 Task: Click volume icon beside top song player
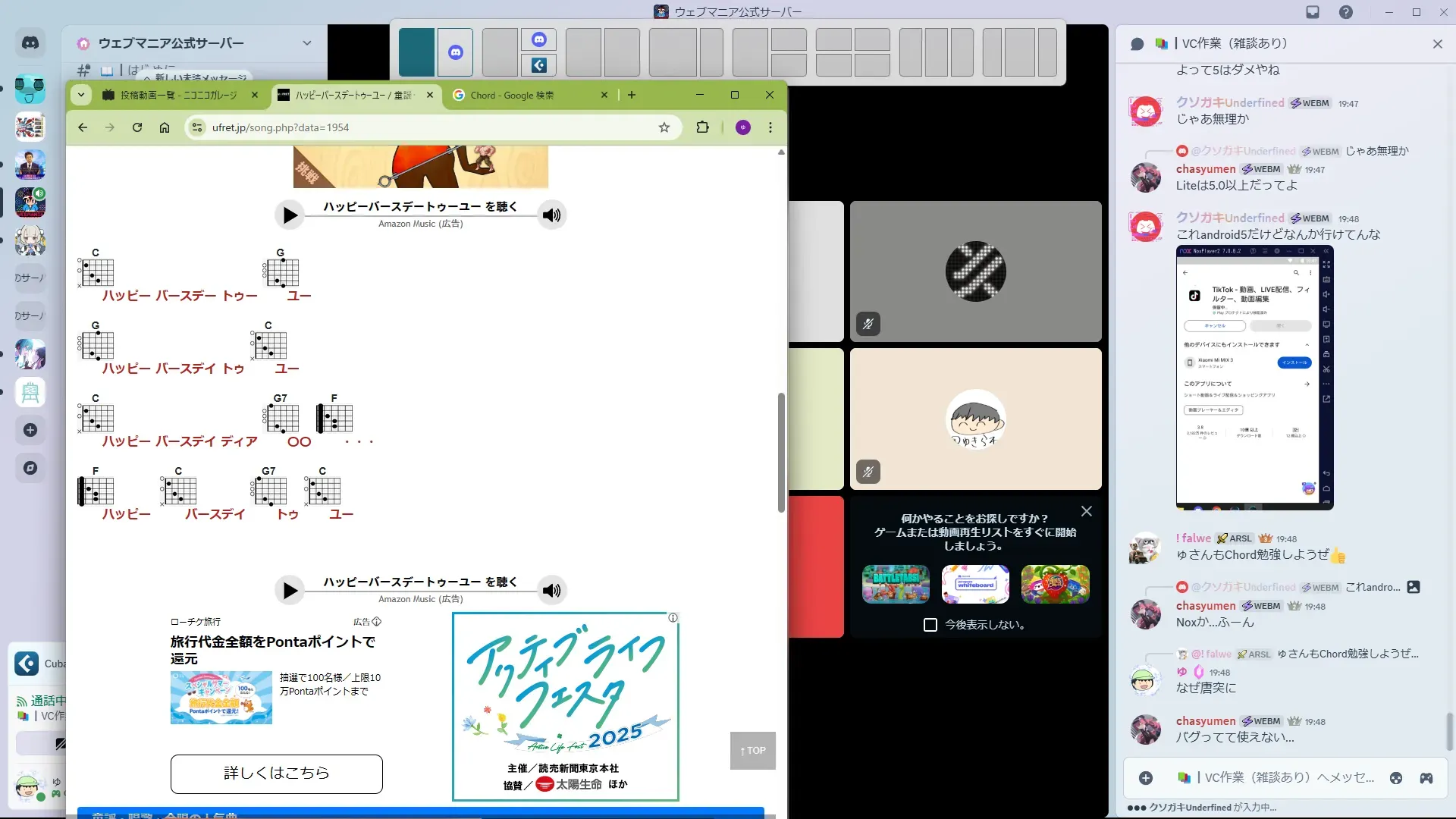click(552, 215)
